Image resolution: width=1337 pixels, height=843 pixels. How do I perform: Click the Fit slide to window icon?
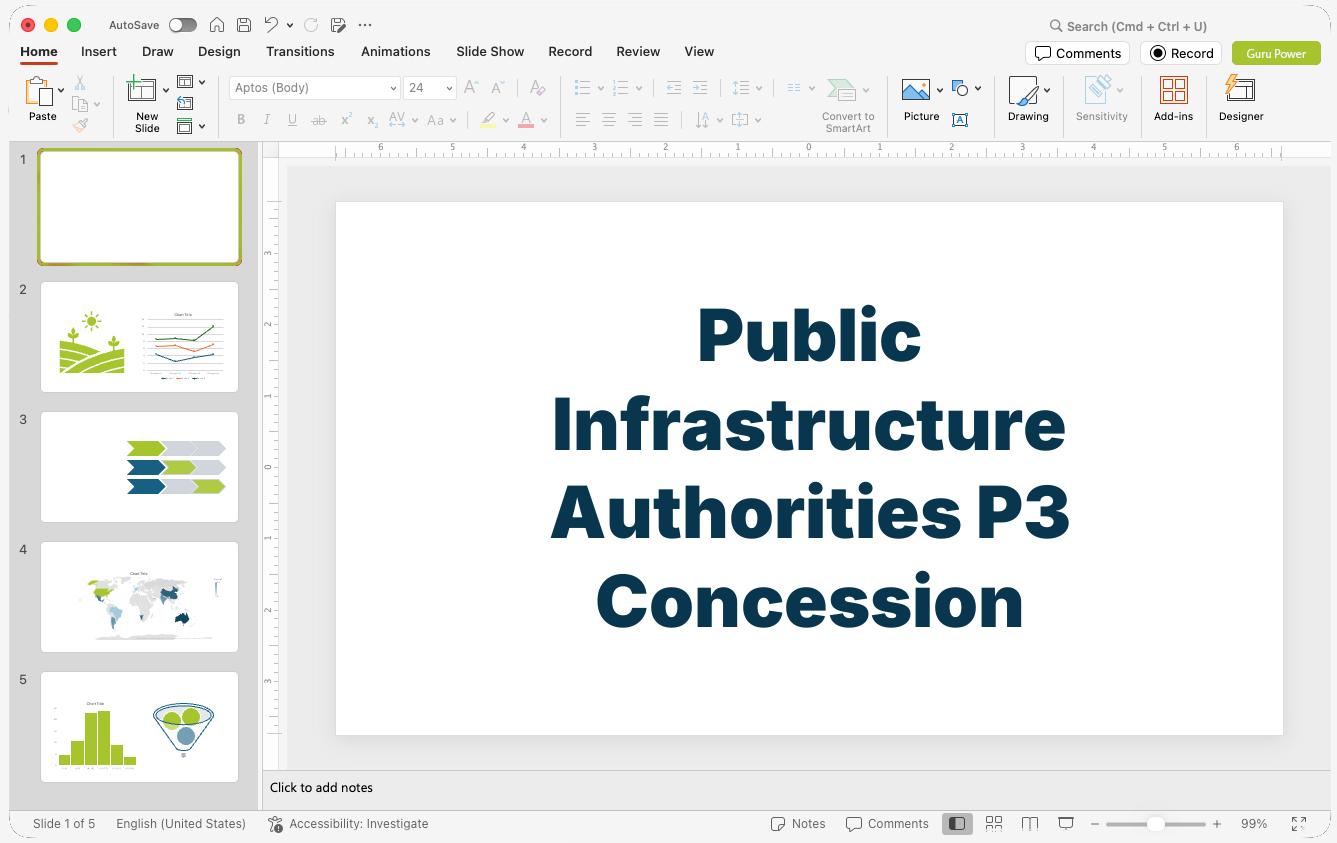point(1299,824)
